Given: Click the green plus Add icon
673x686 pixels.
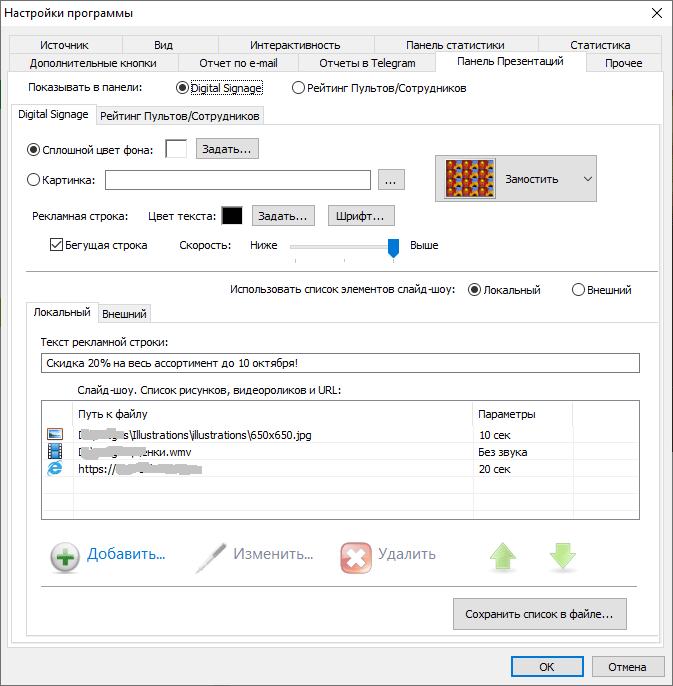Looking at the screenshot, I should (66, 555).
